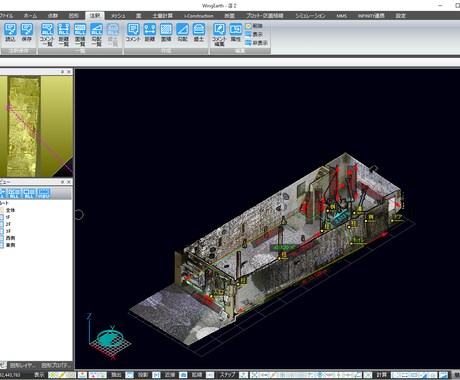This screenshot has height=380, width=460.
Task: Click 表示 in the status bar
Action: (x=39, y=375)
